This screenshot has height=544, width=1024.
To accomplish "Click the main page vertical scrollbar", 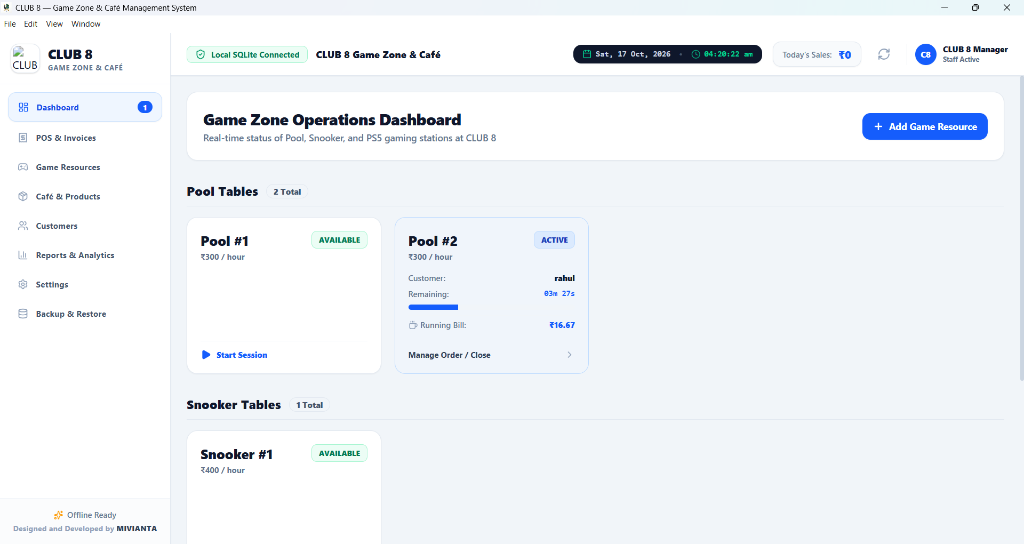I will pyautogui.click(x=1021, y=227).
